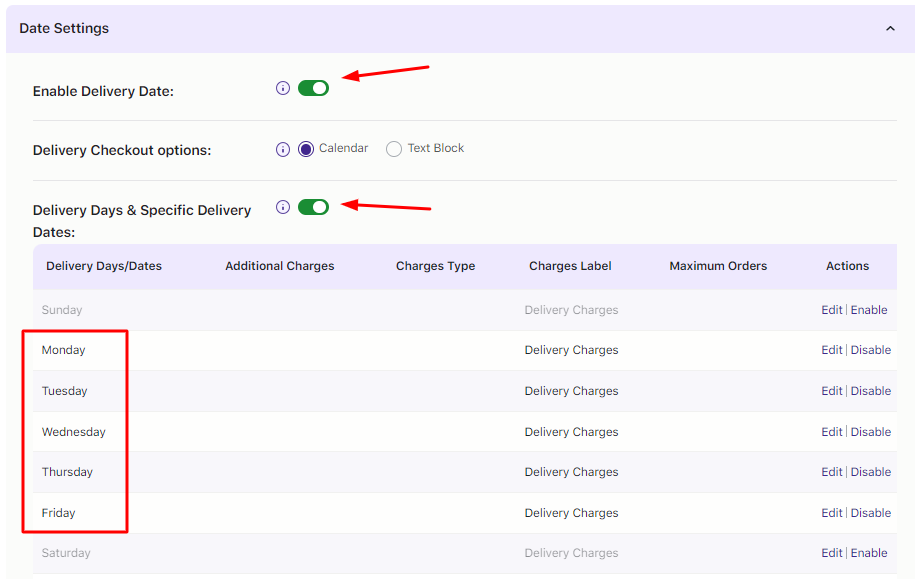
Task: Disable Thursday as a delivery day
Action: click(x=871, y=472)
